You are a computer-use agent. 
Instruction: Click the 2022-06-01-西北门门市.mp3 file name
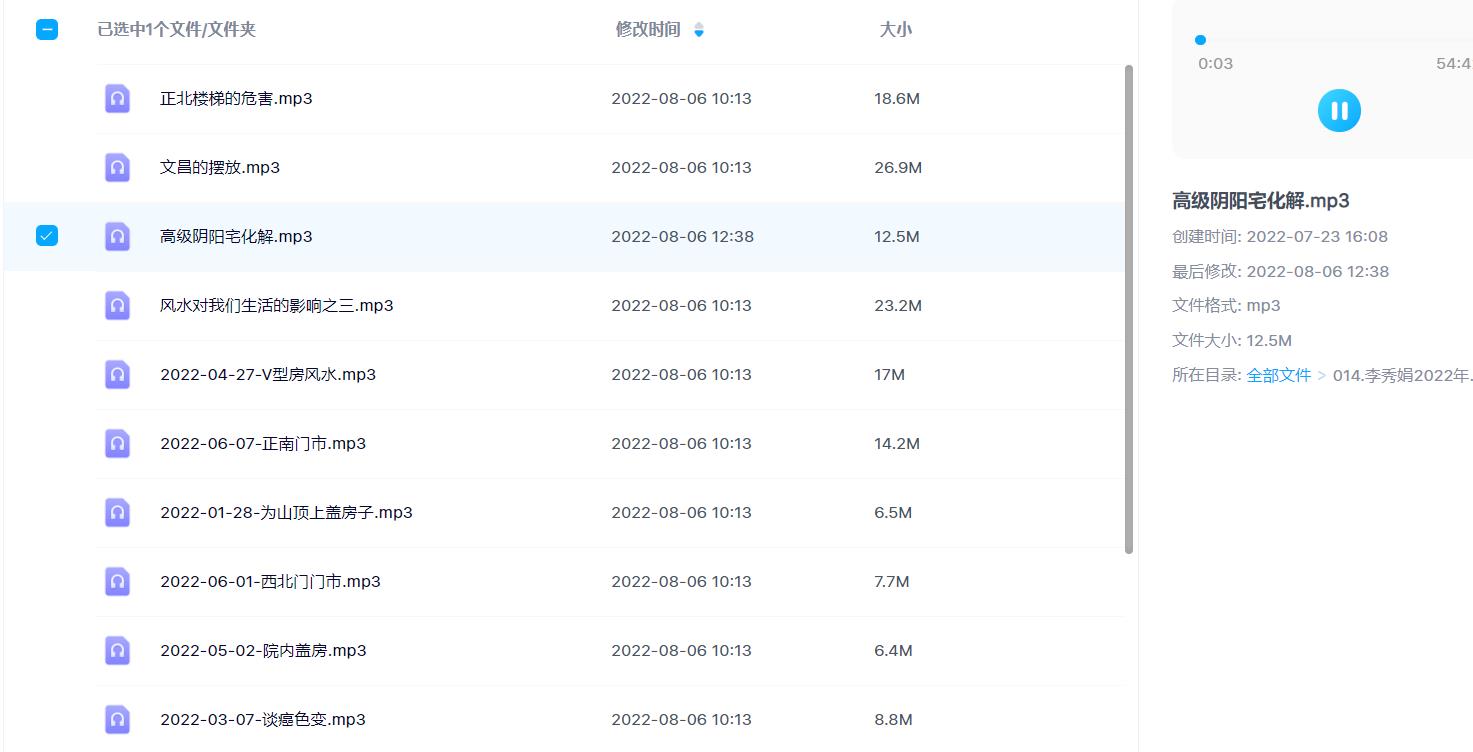tap(270, 582)
